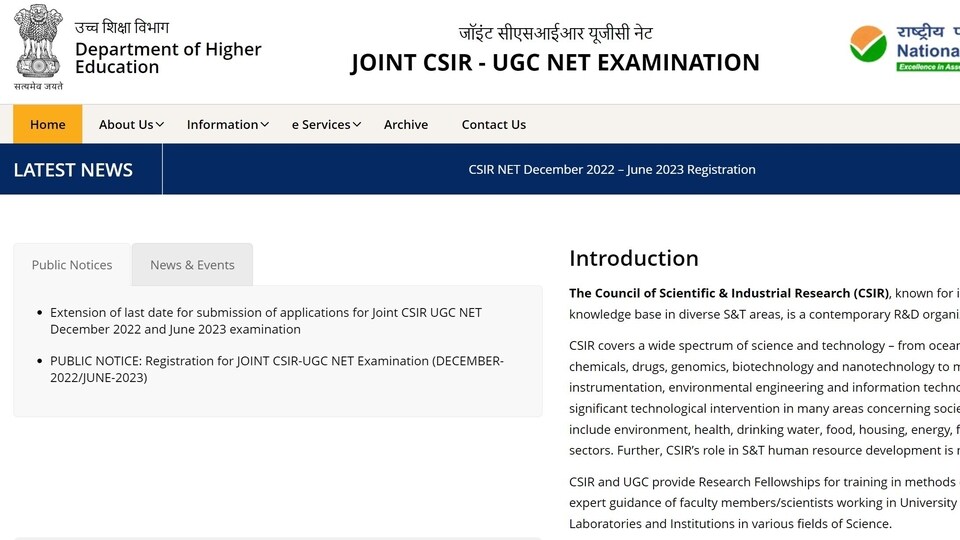Go to the Home menu item
Screen dimensions: 960x540
tap(48, 124)
